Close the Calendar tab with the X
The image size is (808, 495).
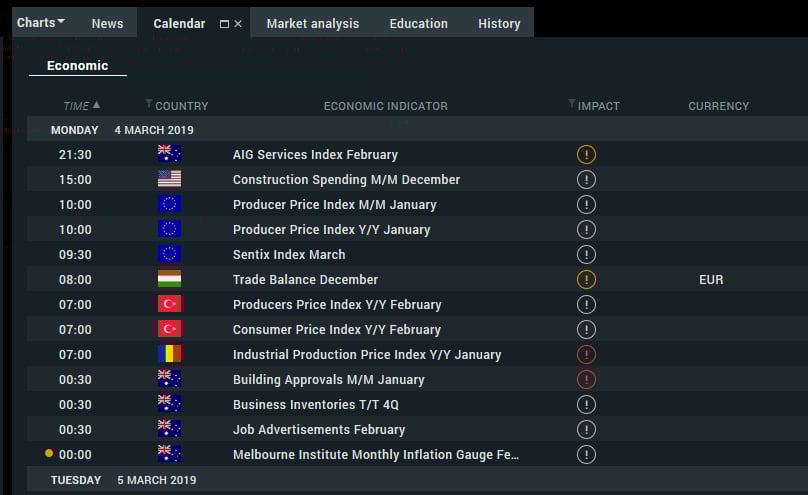238,24
